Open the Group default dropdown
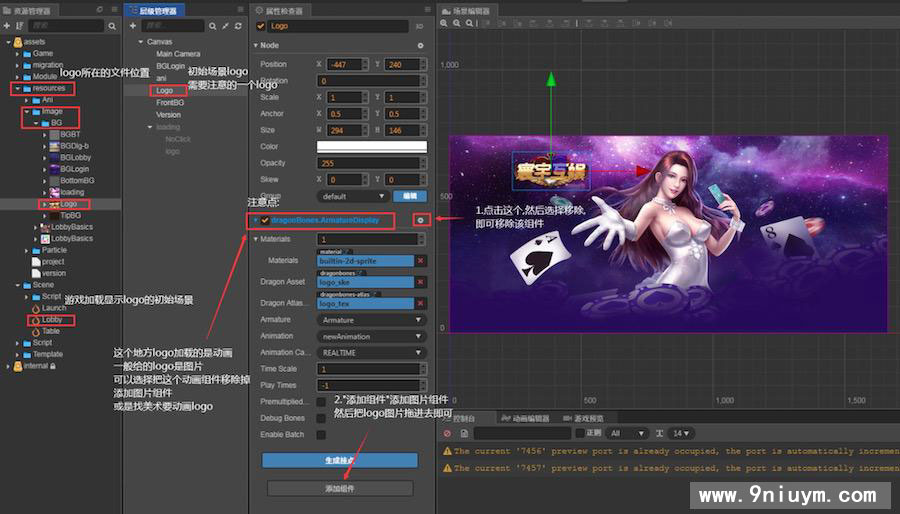The width and height of the screenshot is (900, 514). [352, 196]
